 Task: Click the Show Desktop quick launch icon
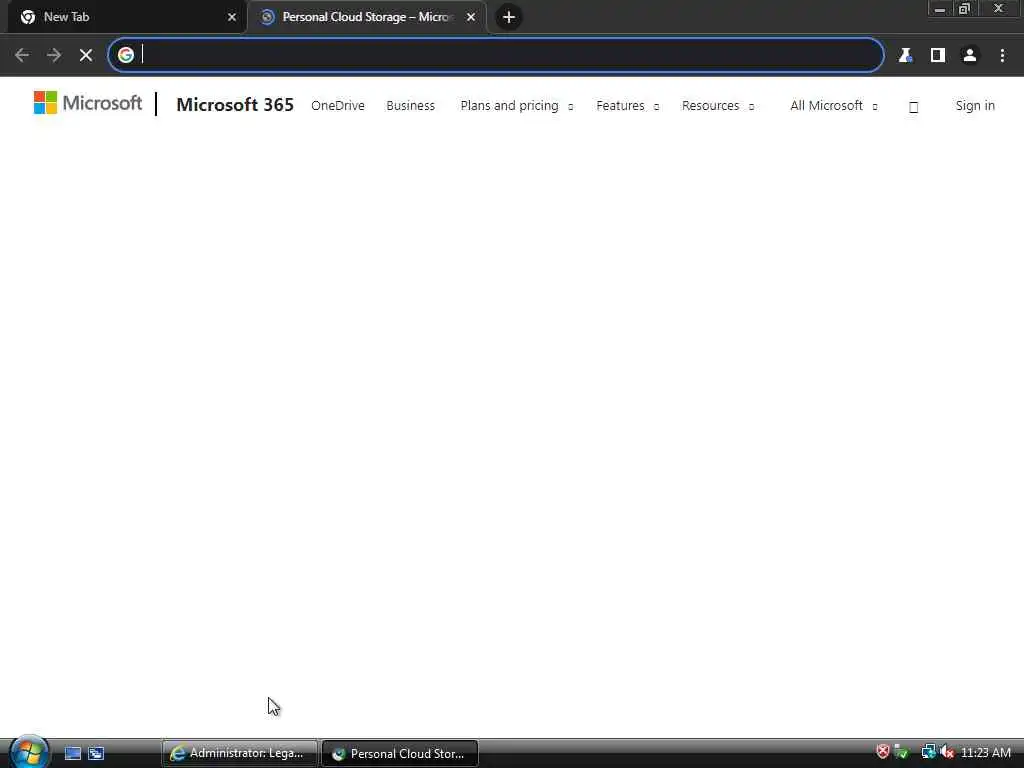[x=73, y=754]
